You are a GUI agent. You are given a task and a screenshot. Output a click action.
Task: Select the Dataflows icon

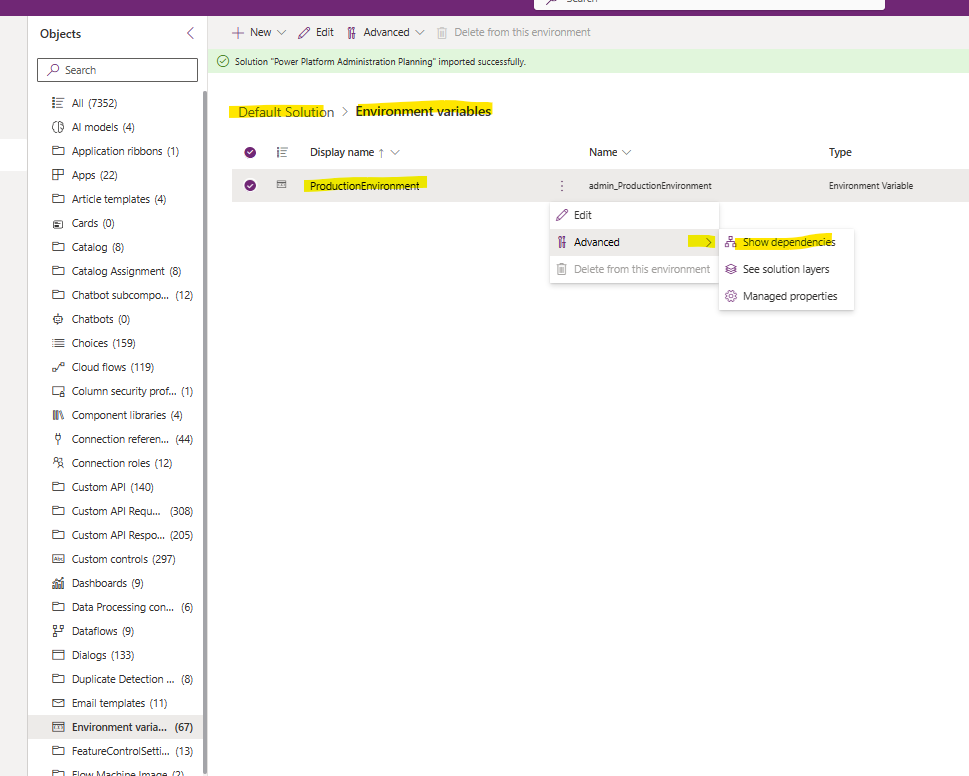[56, 631]
